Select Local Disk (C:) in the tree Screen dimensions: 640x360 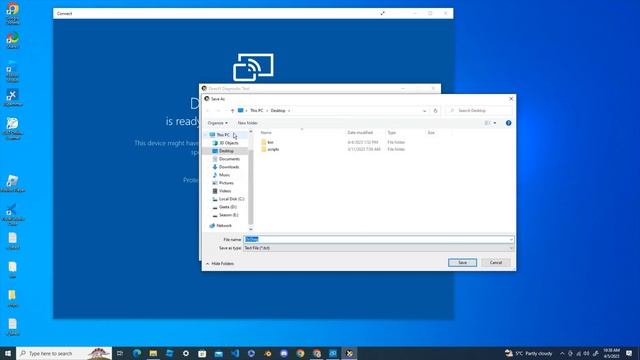[231, 199]
